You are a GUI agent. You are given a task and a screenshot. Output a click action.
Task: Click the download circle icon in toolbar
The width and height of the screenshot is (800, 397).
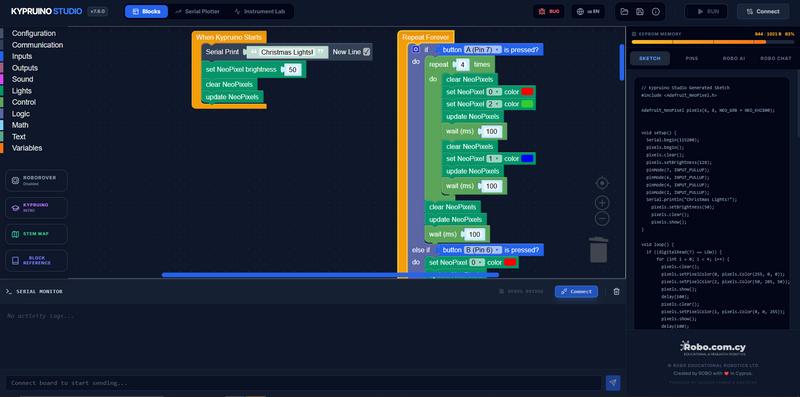click(656, 11)
